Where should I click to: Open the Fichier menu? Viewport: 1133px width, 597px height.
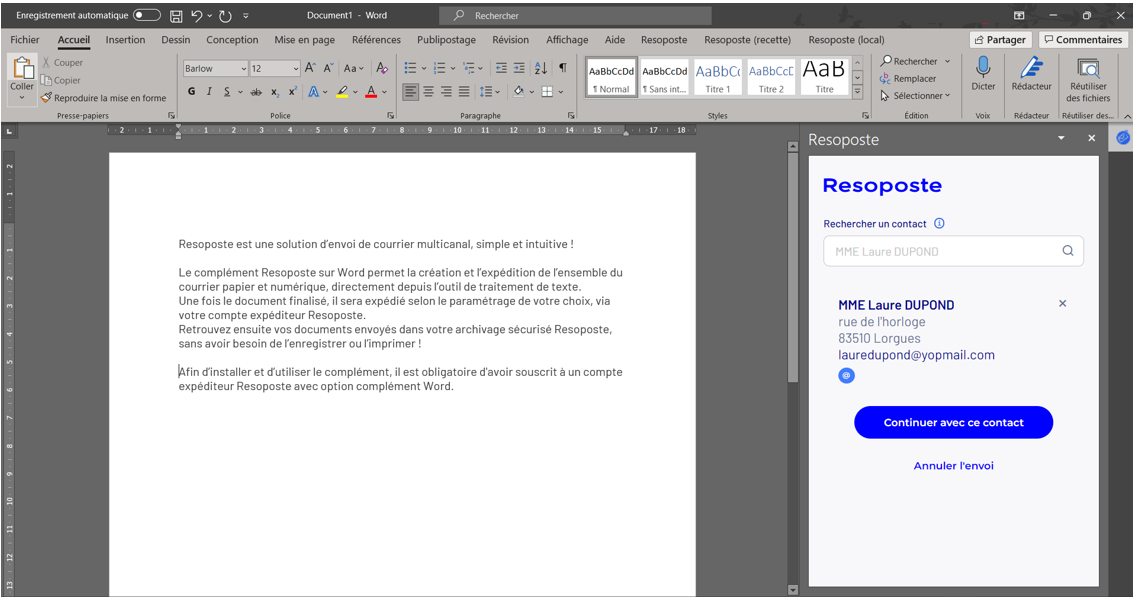[x=25, y=40]
